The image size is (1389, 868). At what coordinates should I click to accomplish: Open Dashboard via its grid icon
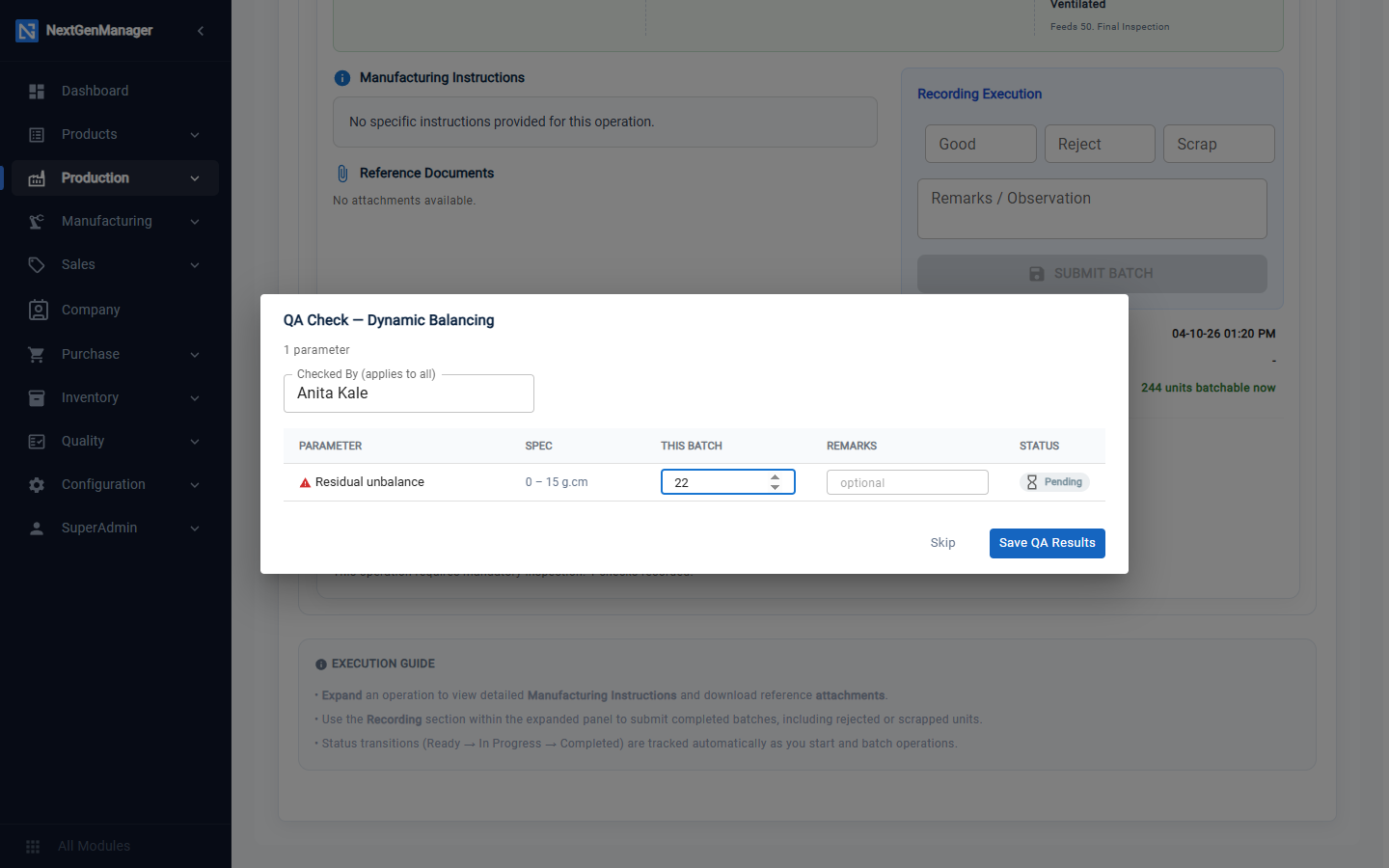(37, 92)
